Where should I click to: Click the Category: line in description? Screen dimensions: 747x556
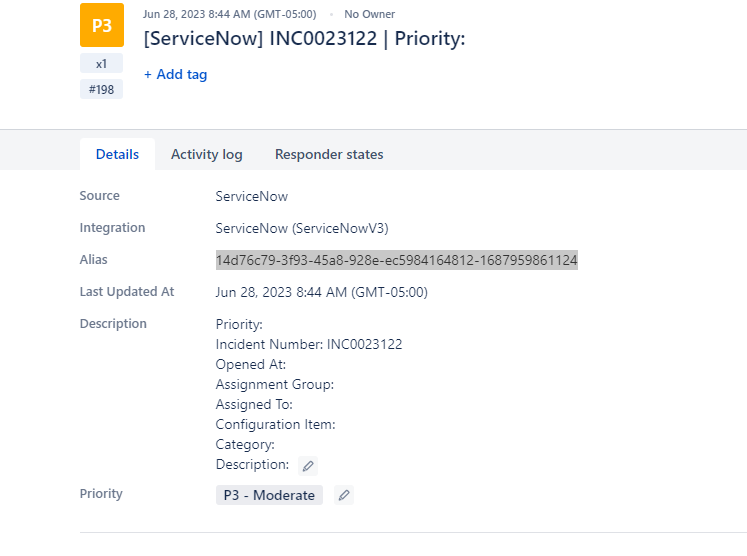(x=245, y=444)
